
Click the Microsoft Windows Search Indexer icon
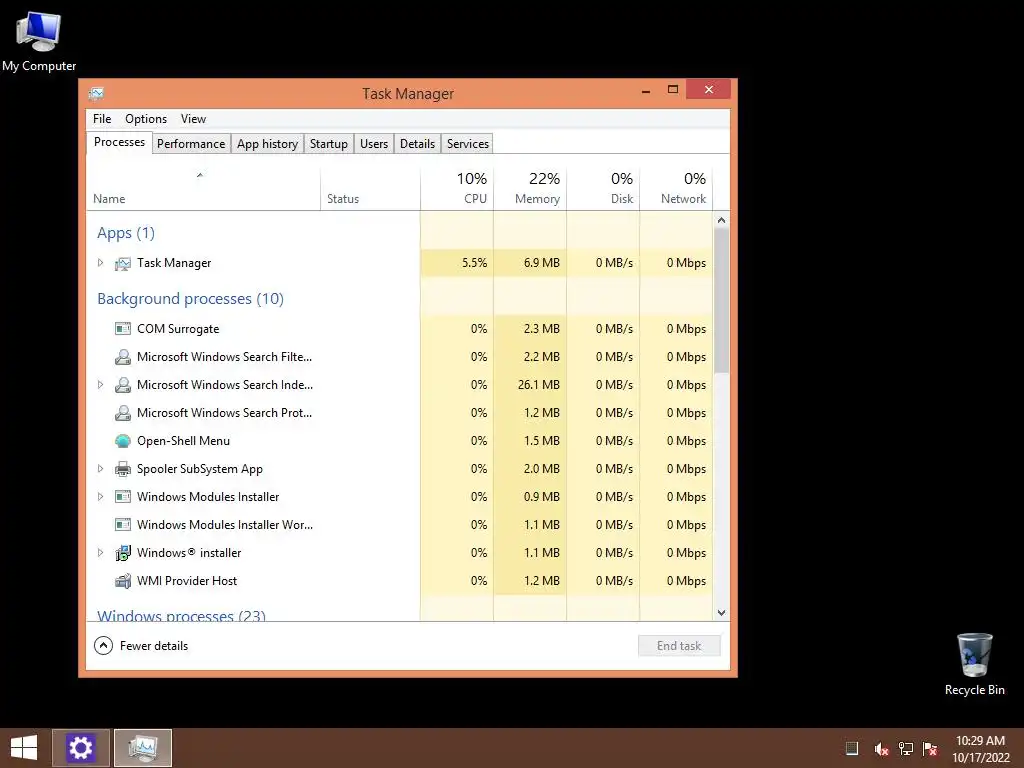(x=123, y=385)
